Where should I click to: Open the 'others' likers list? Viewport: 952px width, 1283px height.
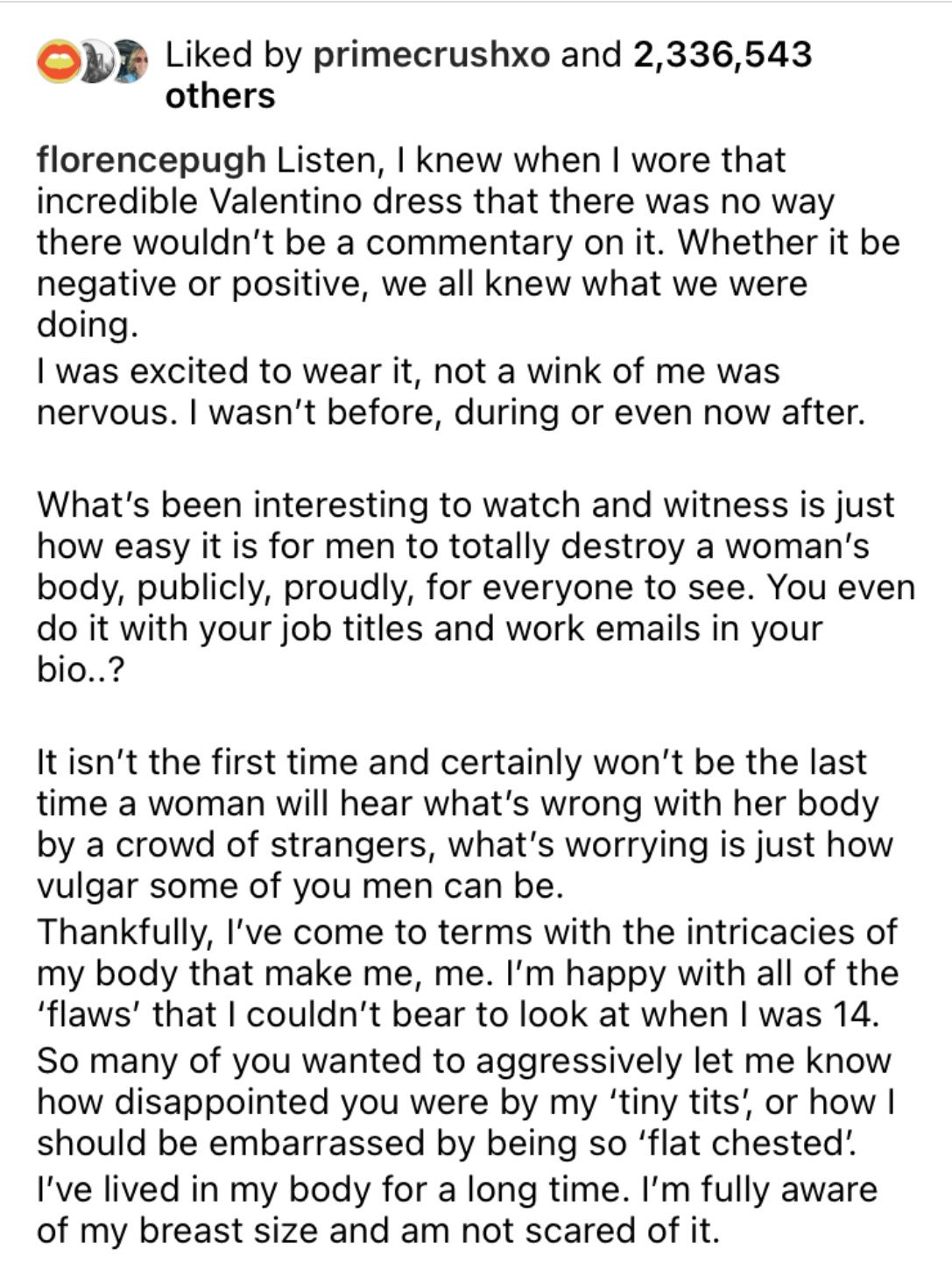point(220,95)
